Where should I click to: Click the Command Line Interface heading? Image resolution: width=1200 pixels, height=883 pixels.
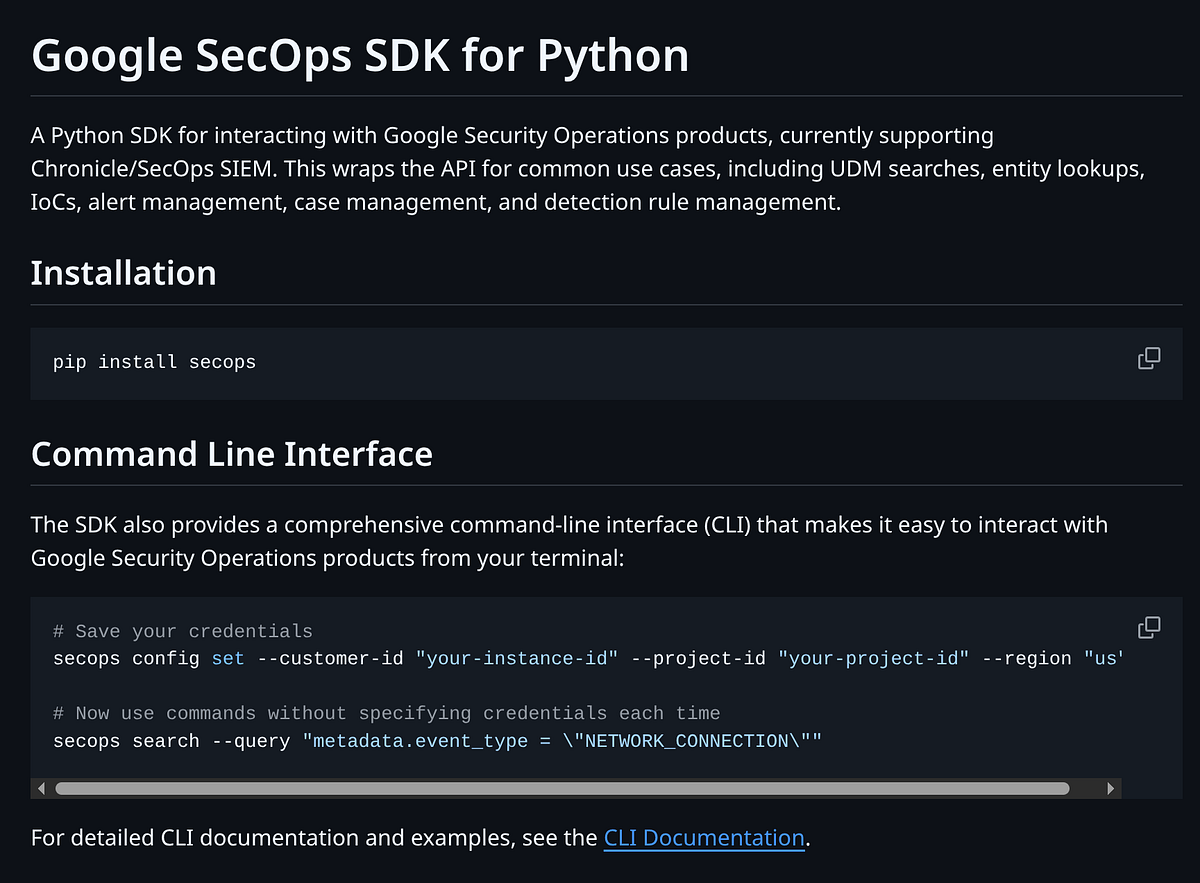click(232, 453)
